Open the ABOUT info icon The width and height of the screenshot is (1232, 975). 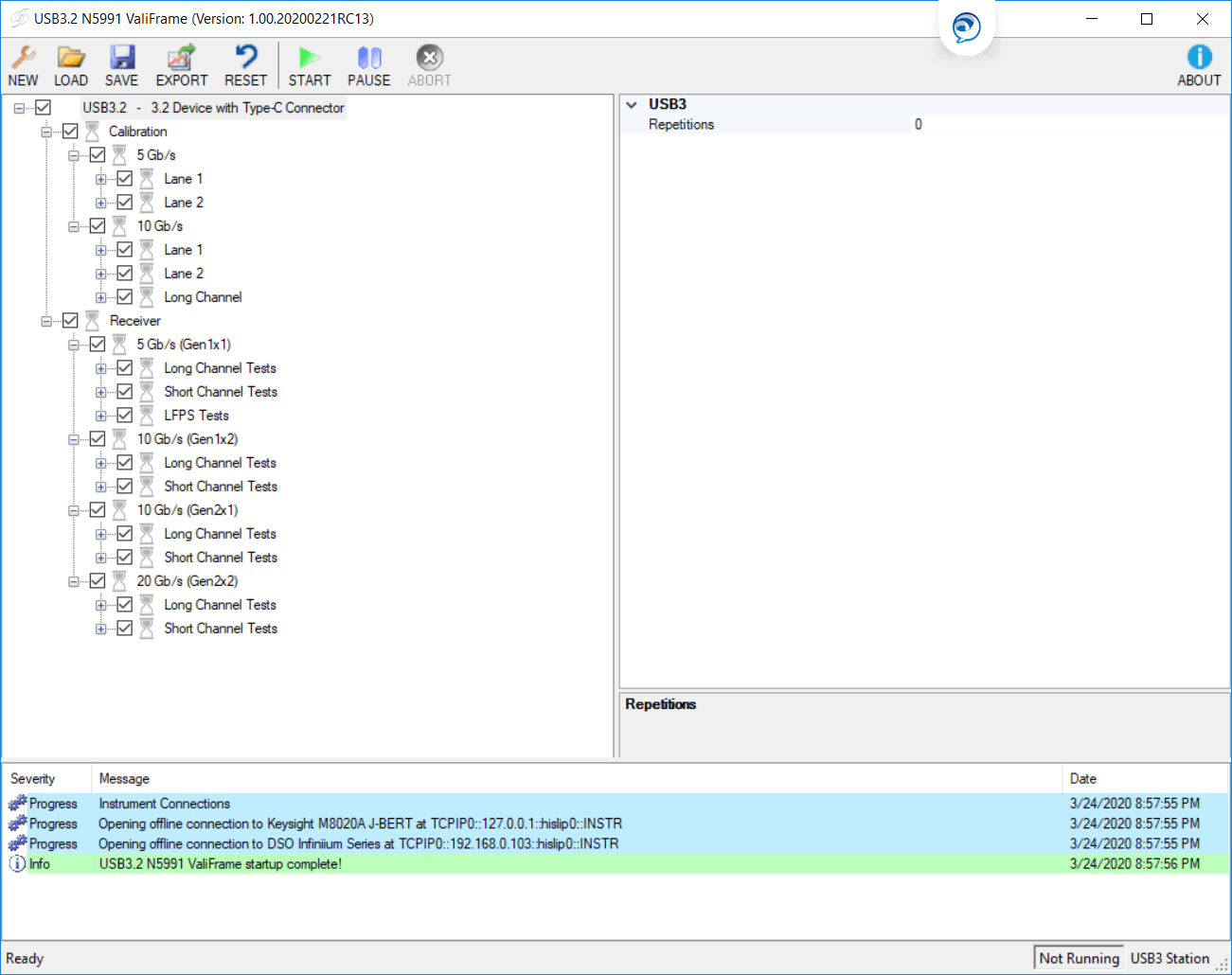pyautogui.click(x=1199, y=64)
